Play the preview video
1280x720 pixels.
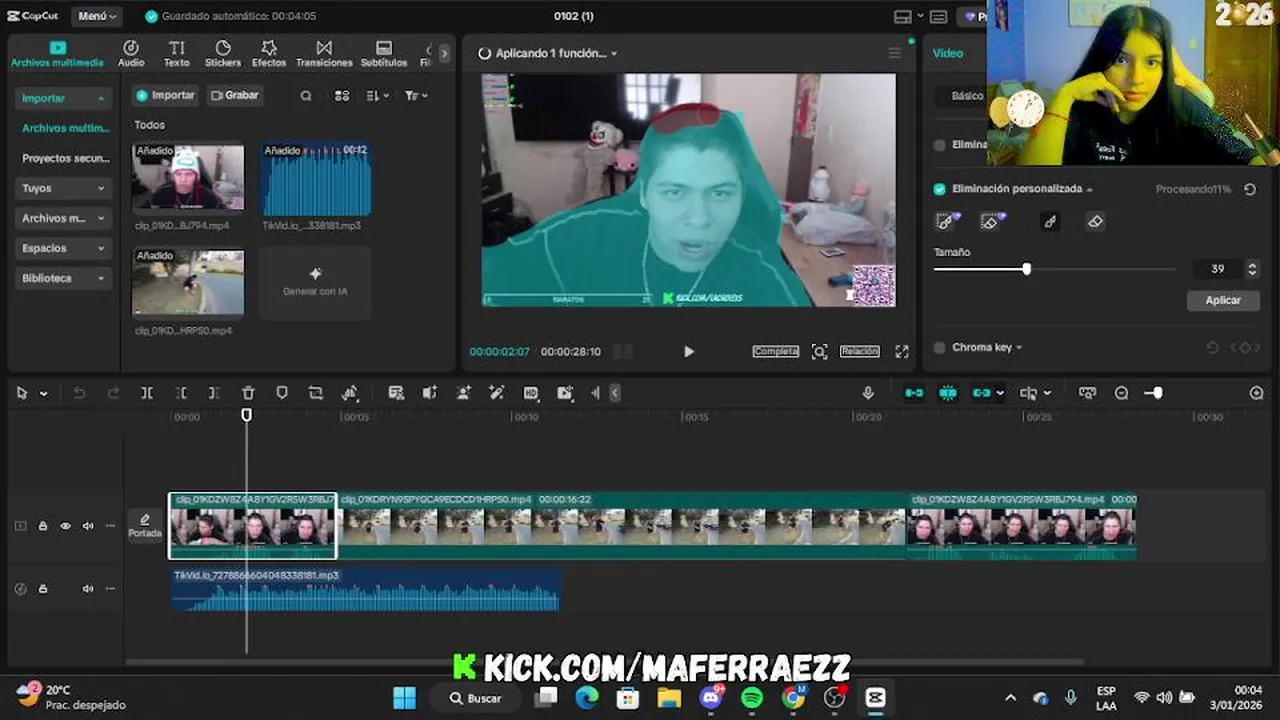tap(688, 351)
